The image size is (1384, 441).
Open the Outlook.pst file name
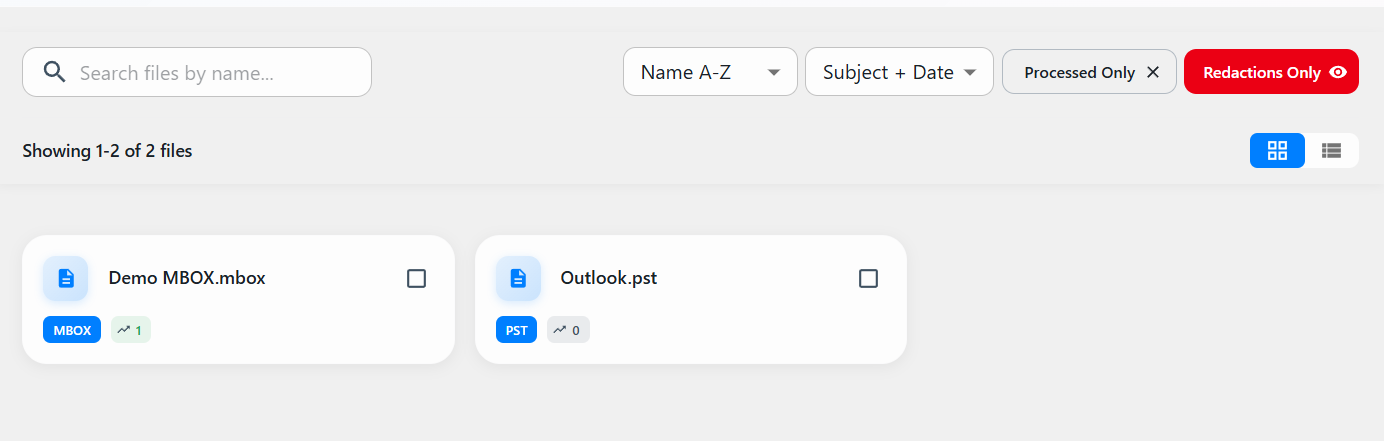tap(608, 278)
